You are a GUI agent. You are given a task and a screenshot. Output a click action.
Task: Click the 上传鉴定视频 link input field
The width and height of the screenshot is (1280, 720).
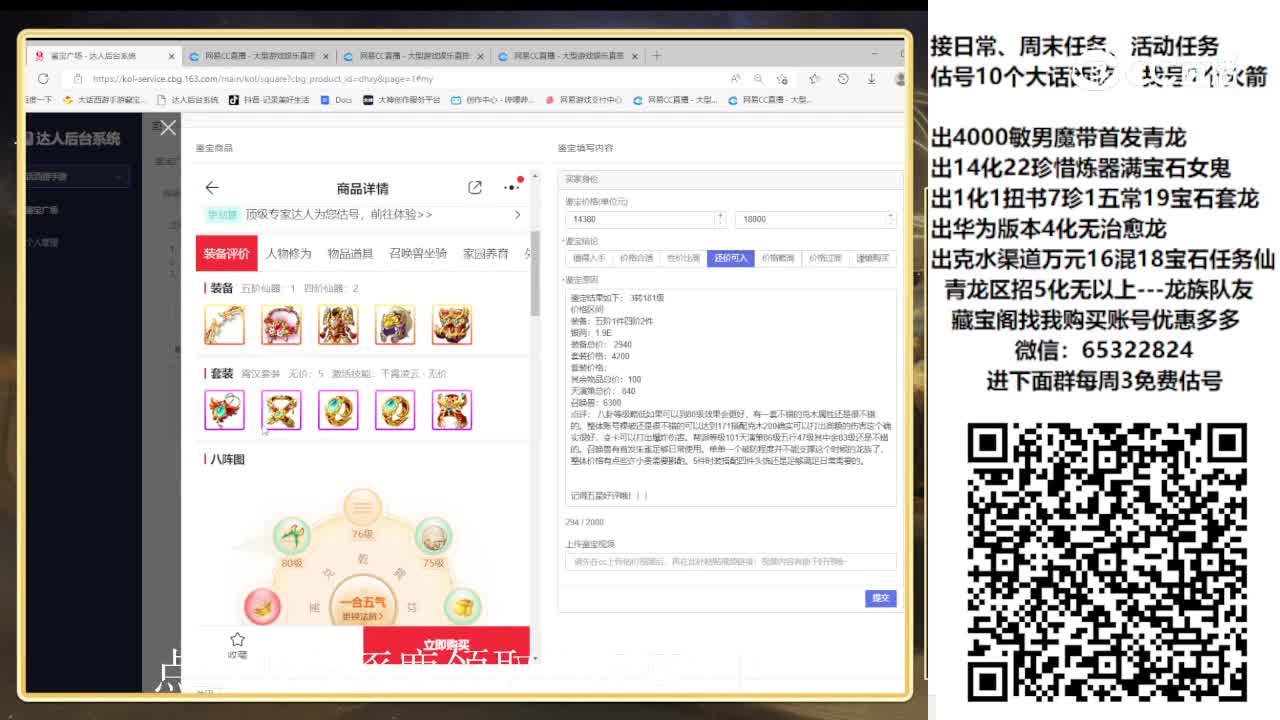pos(730,562)
